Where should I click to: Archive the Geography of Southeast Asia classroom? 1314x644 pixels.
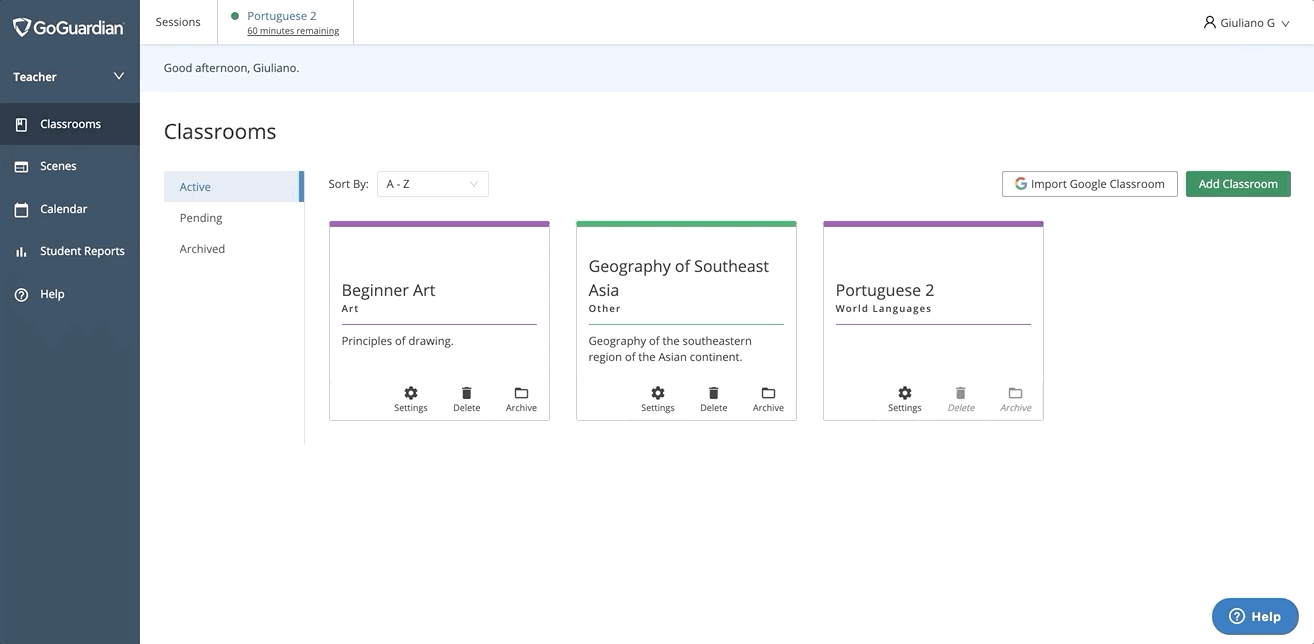coord(768,398)
